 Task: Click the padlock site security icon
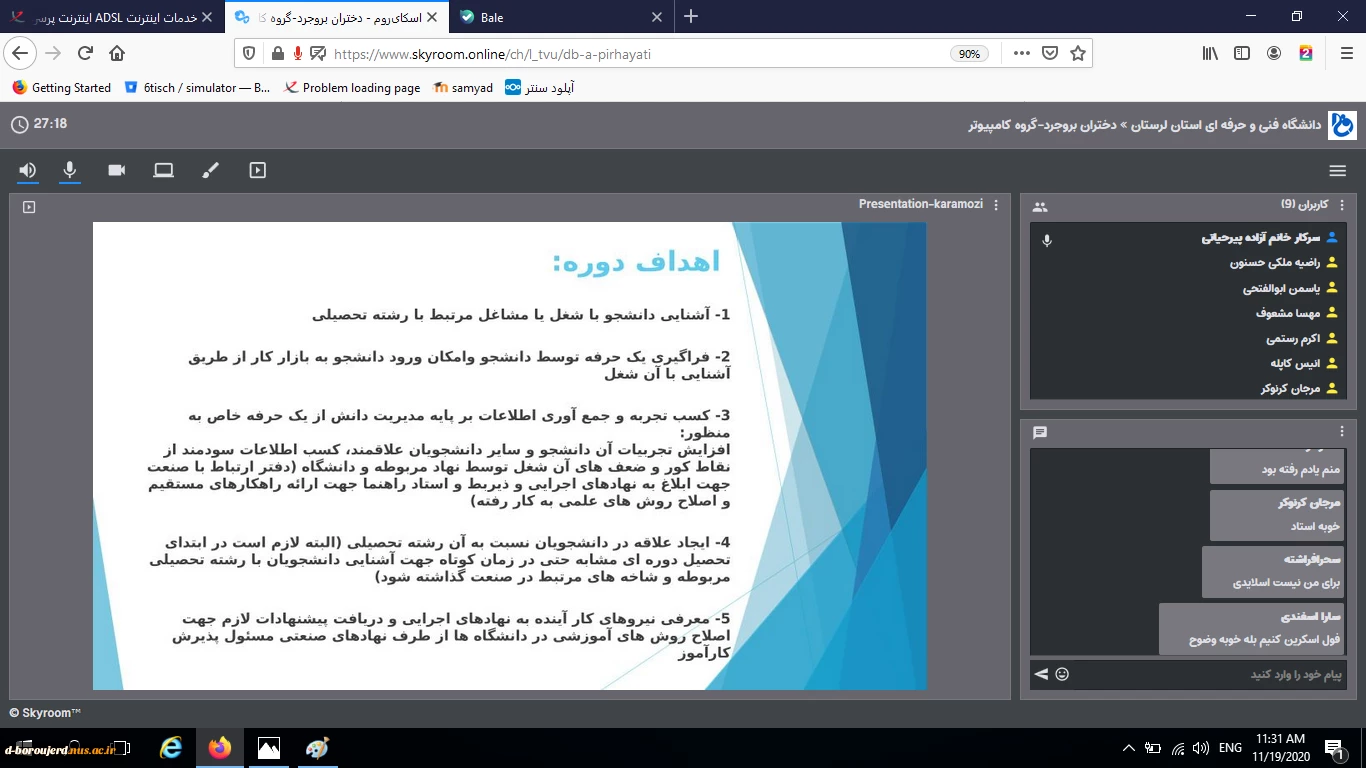point(277,54)
